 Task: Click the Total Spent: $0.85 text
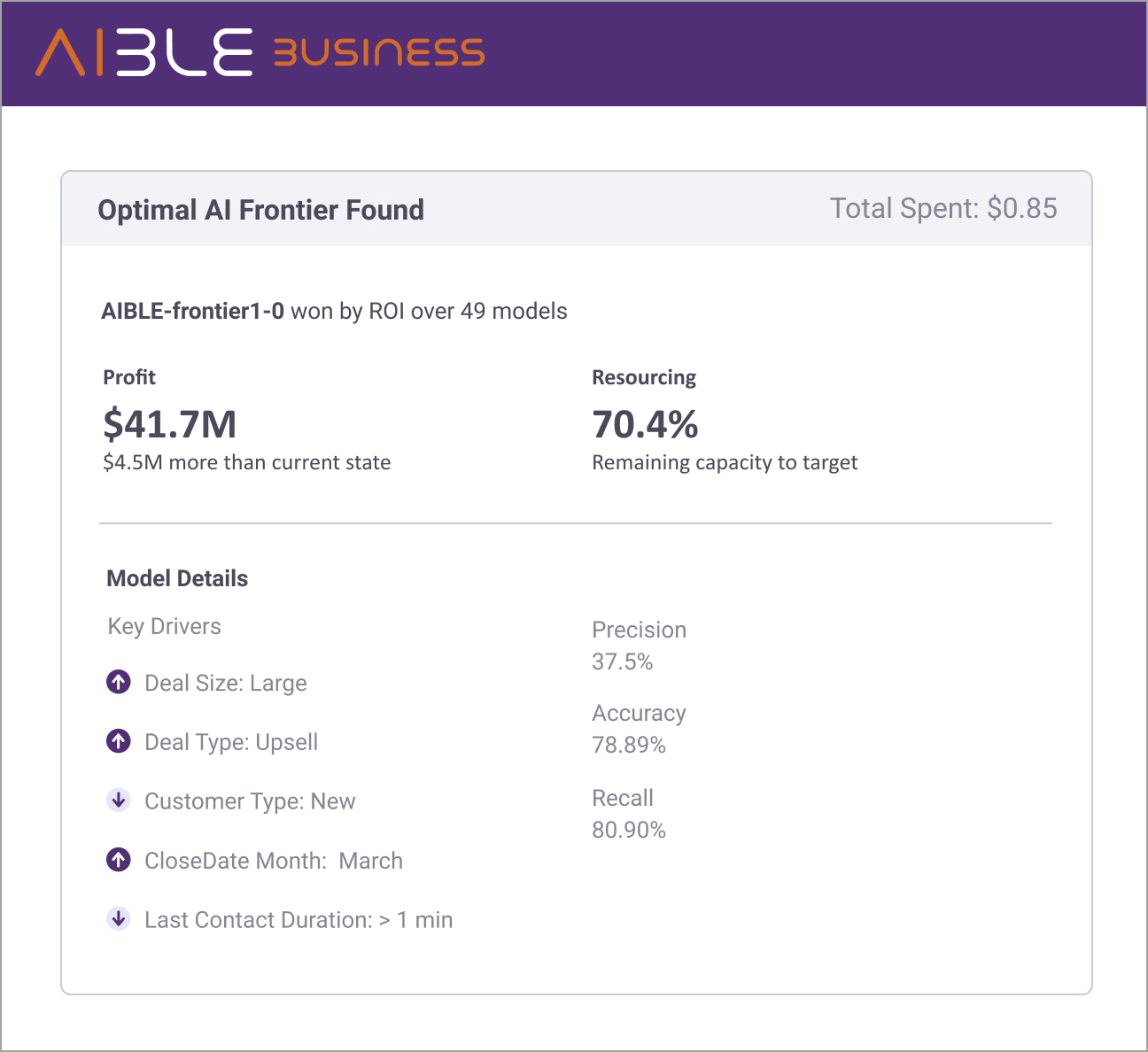943,208
